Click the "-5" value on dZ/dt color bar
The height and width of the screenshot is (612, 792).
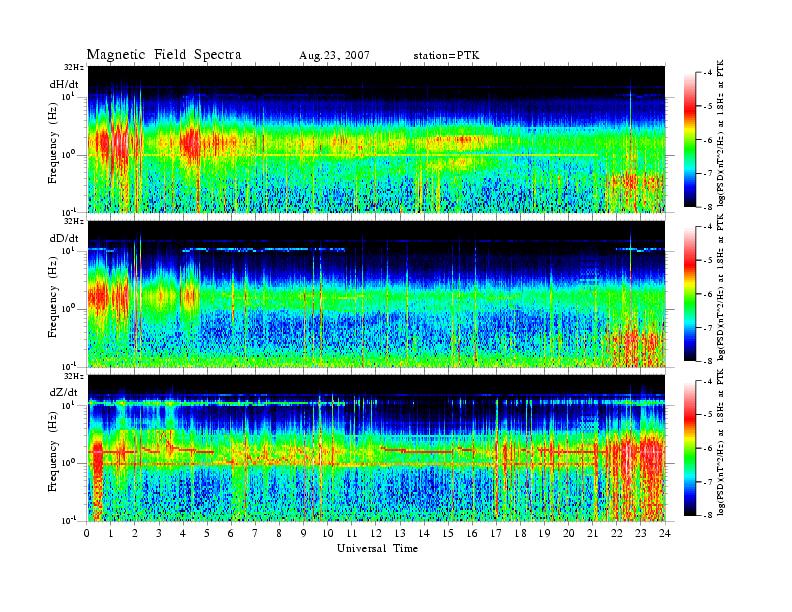click(708, 415)
